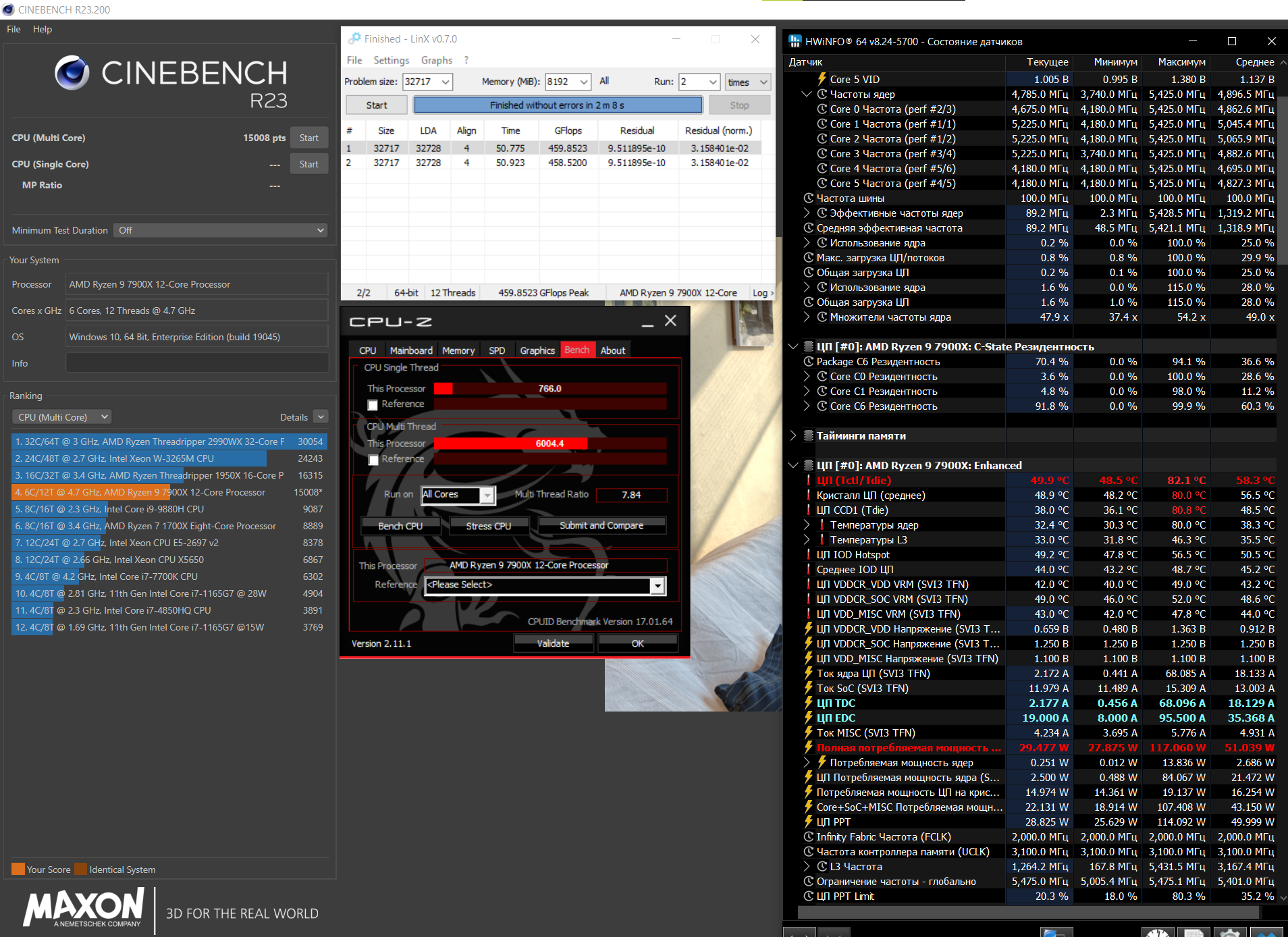Viewport: 1288px width, 937px height.
Task: Toggle the ranking Details chevron button
Action: click(321, 417)
